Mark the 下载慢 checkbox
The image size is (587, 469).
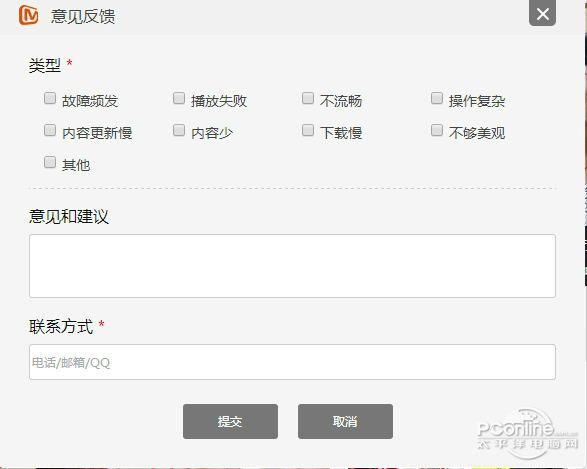coord(308,130)
